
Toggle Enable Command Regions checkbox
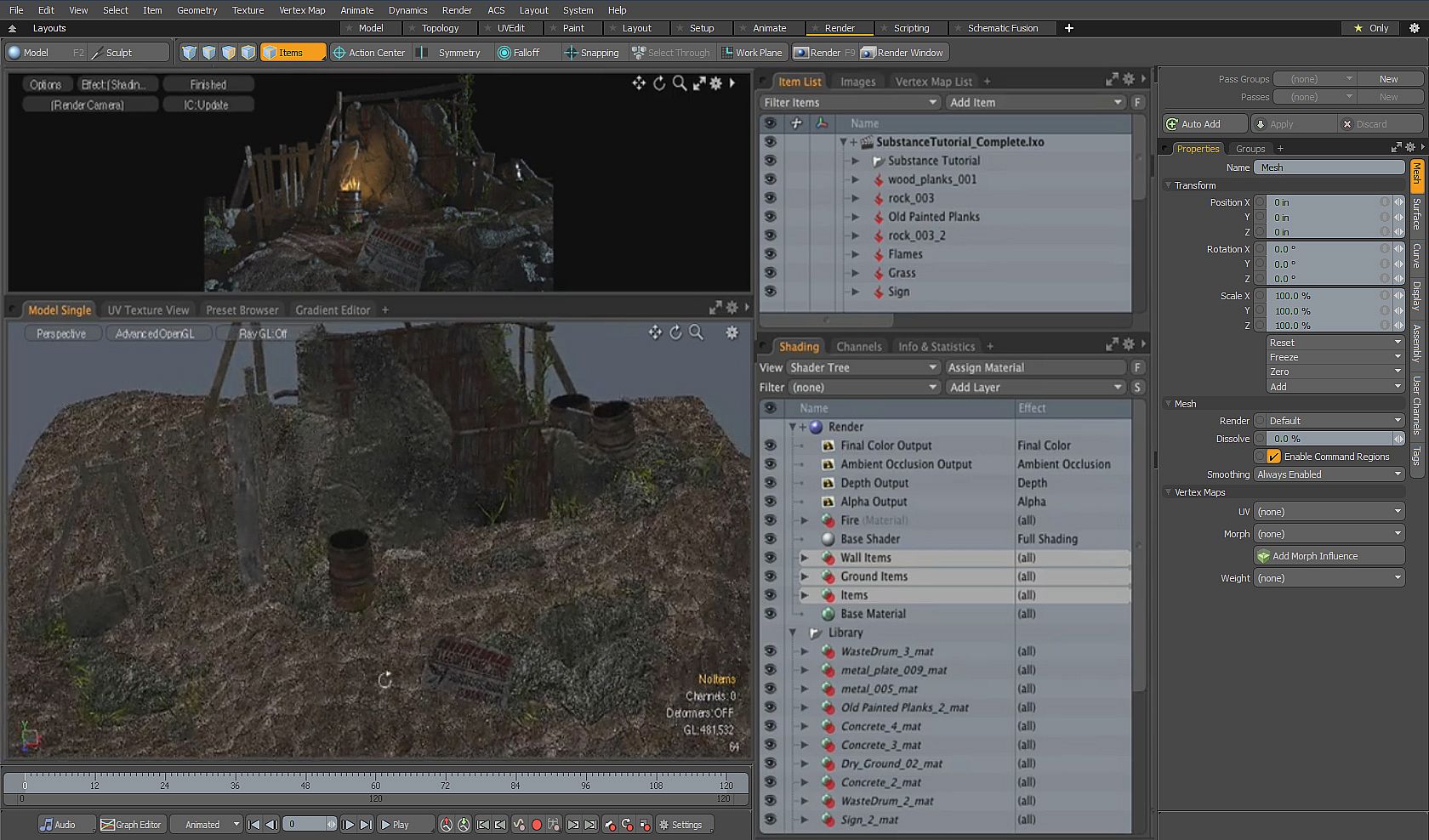tap(1273, 457)
